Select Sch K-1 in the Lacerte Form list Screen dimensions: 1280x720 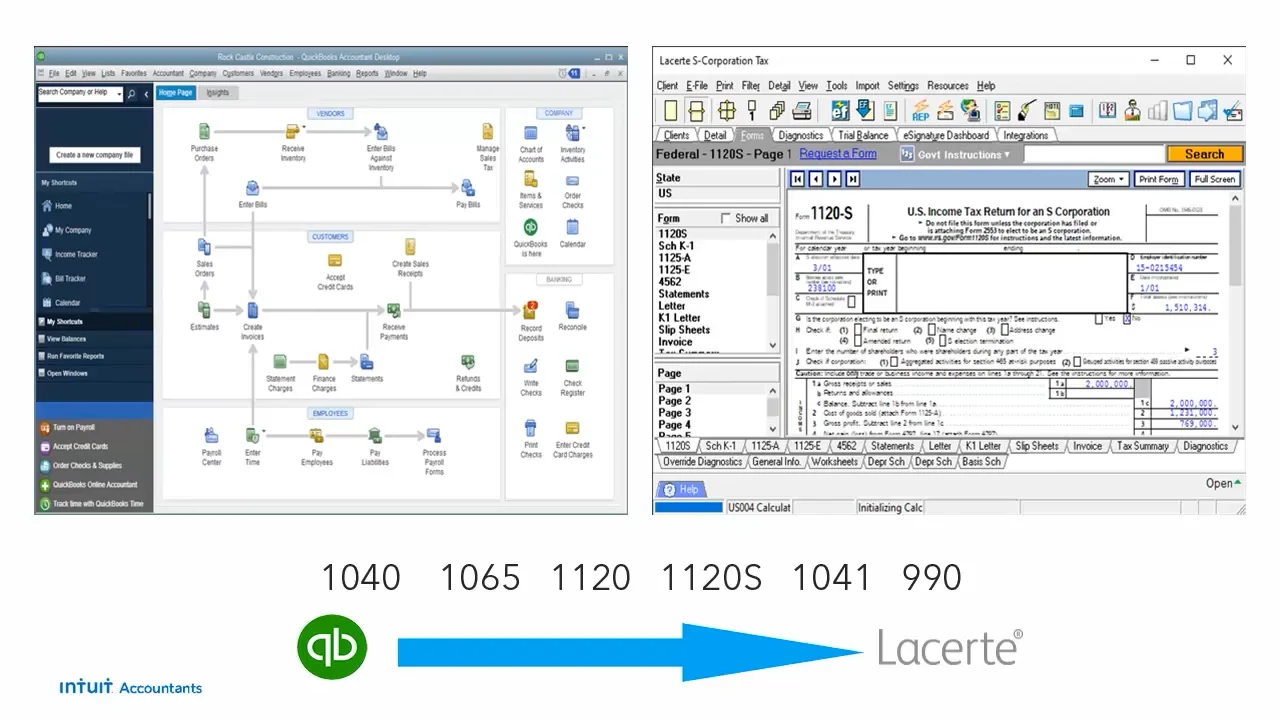[676, 246]
